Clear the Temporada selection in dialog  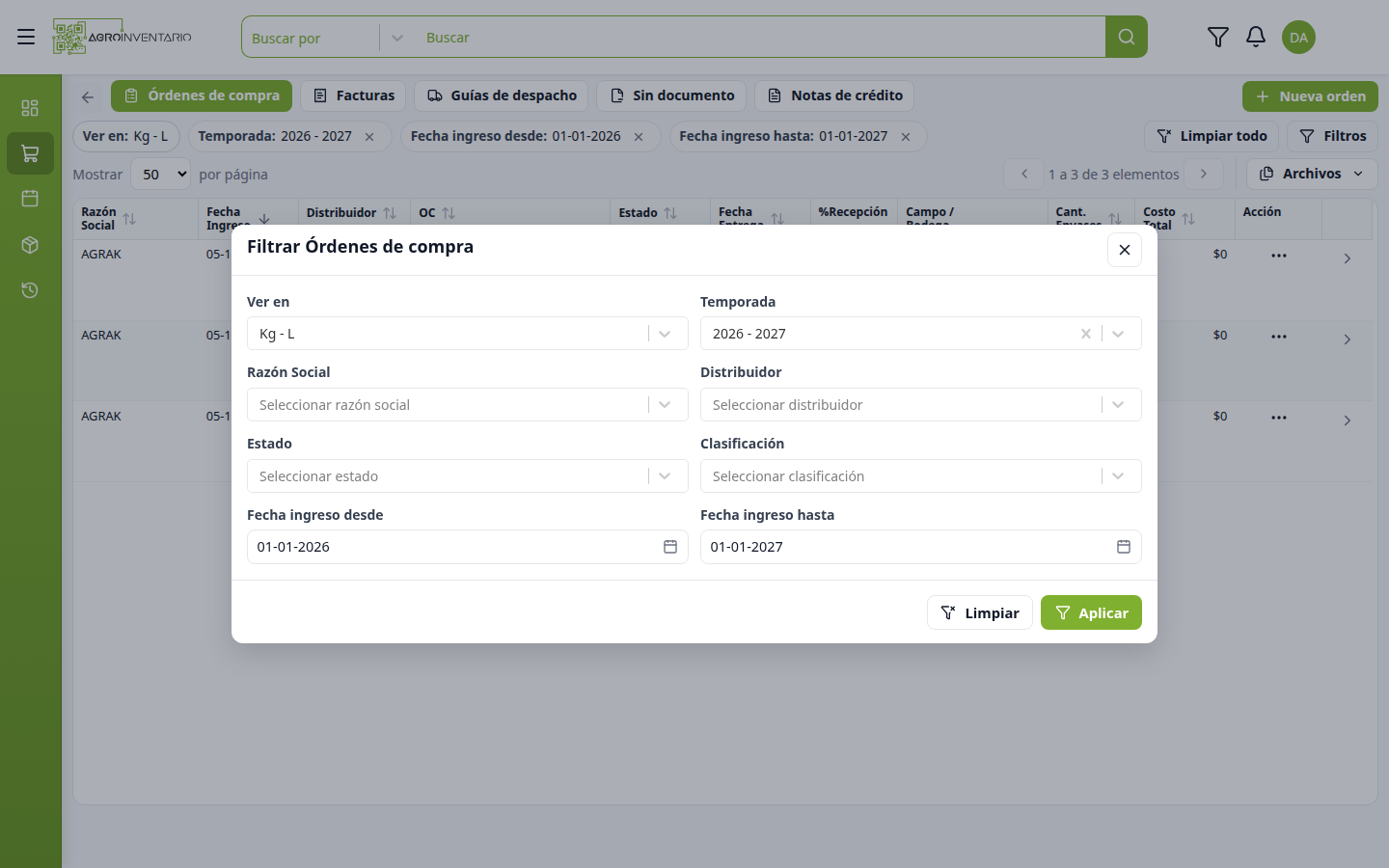[1086, 334]
